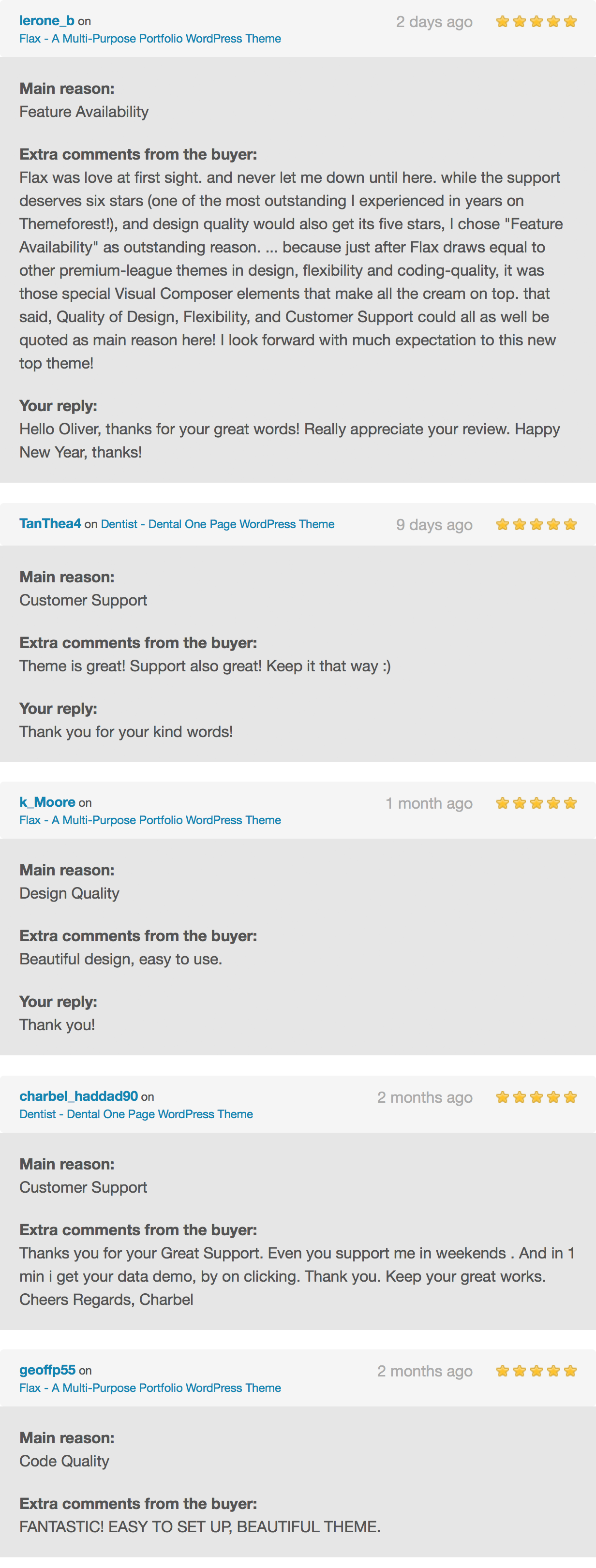Open geoffp55 user profile
This screenshot has height=1568, width=596.
click(47, 1370)
